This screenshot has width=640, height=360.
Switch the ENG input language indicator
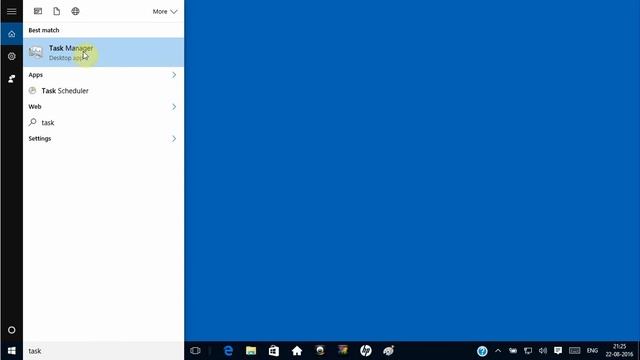click(x=592, y=351)
